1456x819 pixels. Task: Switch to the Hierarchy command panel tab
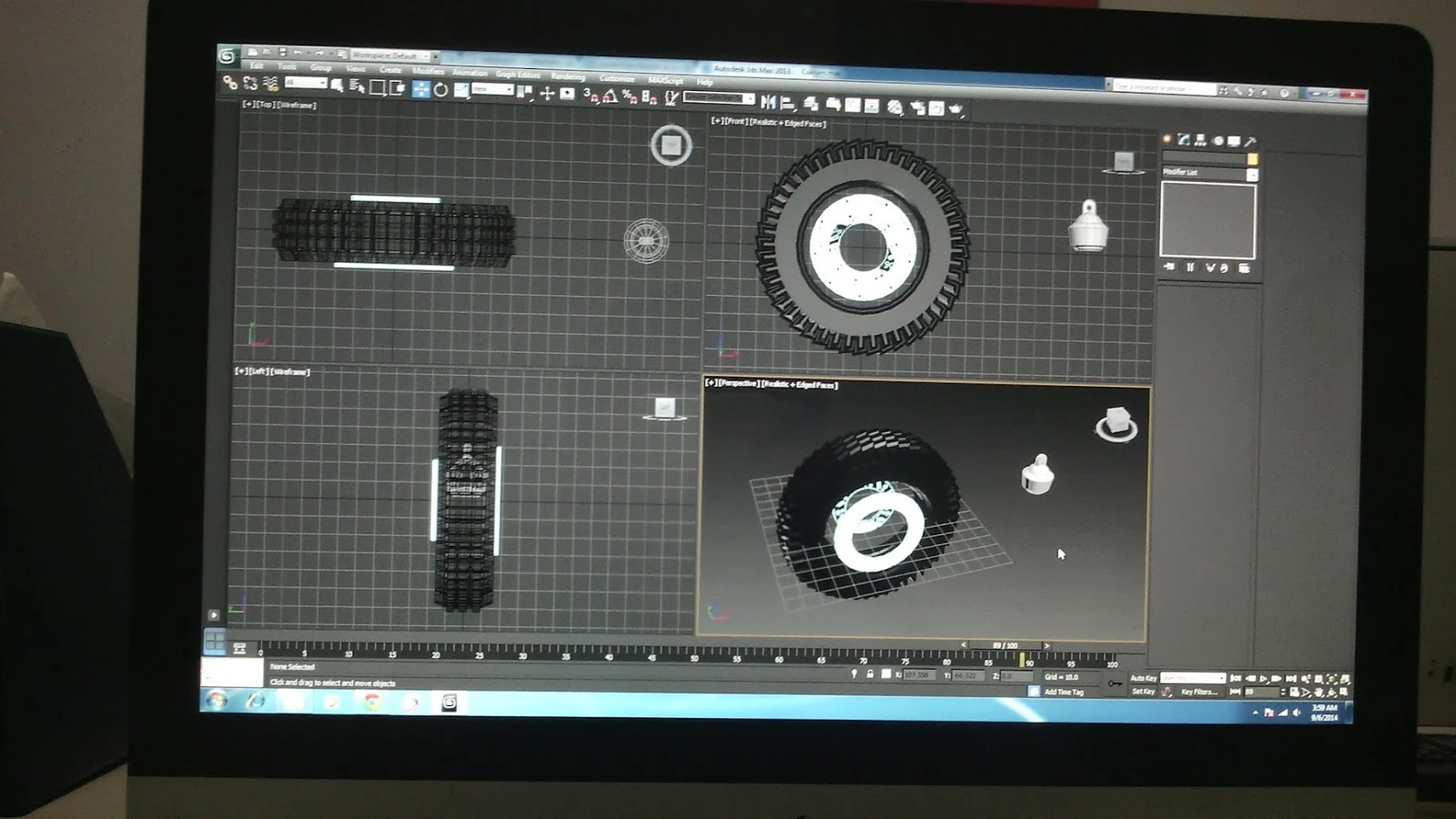pyautogui.click(x=1201, y=139)
